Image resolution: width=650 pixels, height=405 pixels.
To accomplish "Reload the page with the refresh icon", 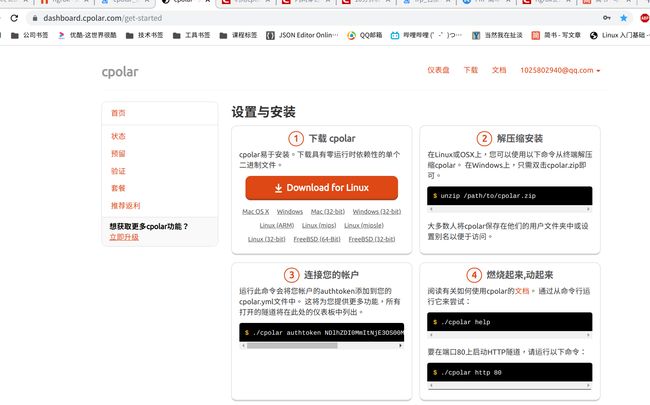I will pos(14,18).
